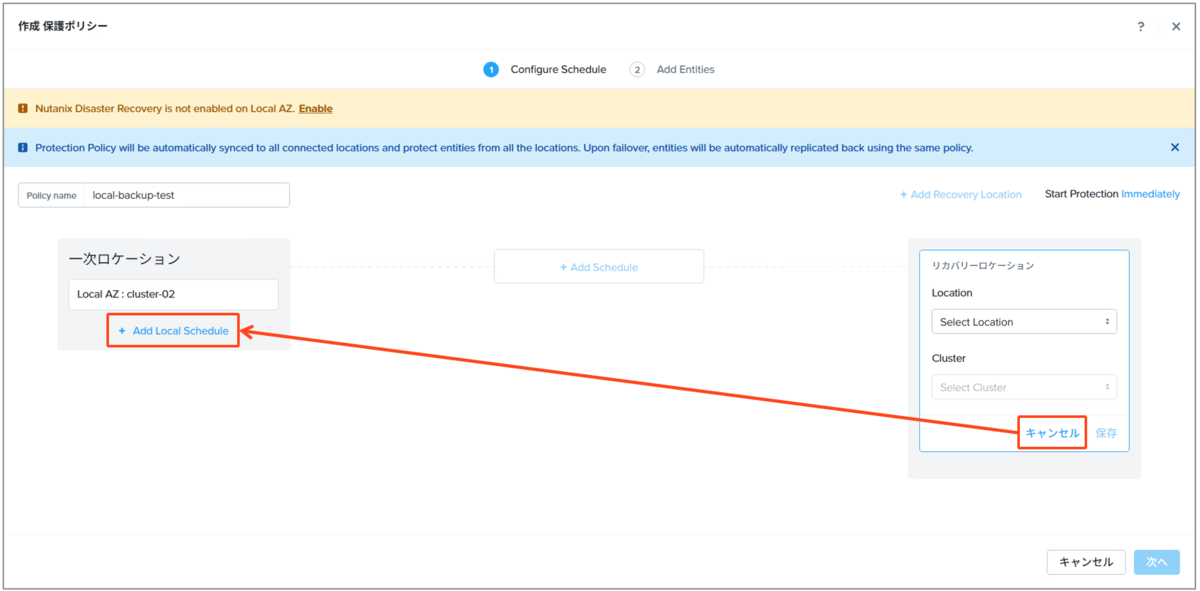Click the Start Protection label text
The width and height of the screenshot is (1200, 591).
[x=1081, y=194]
